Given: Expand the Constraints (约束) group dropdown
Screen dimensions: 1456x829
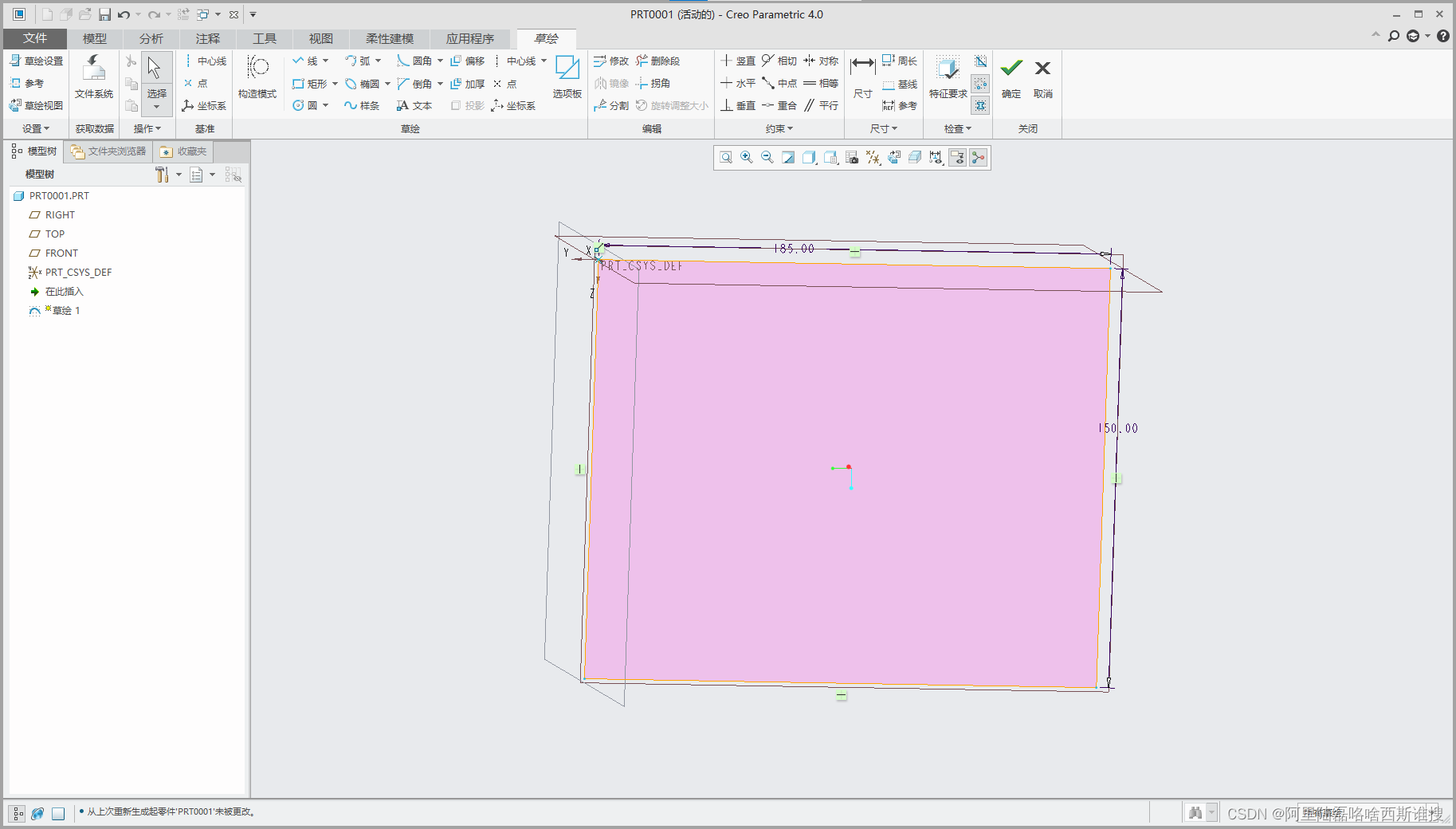Looking at the screenshot, I should click(779, 128).
